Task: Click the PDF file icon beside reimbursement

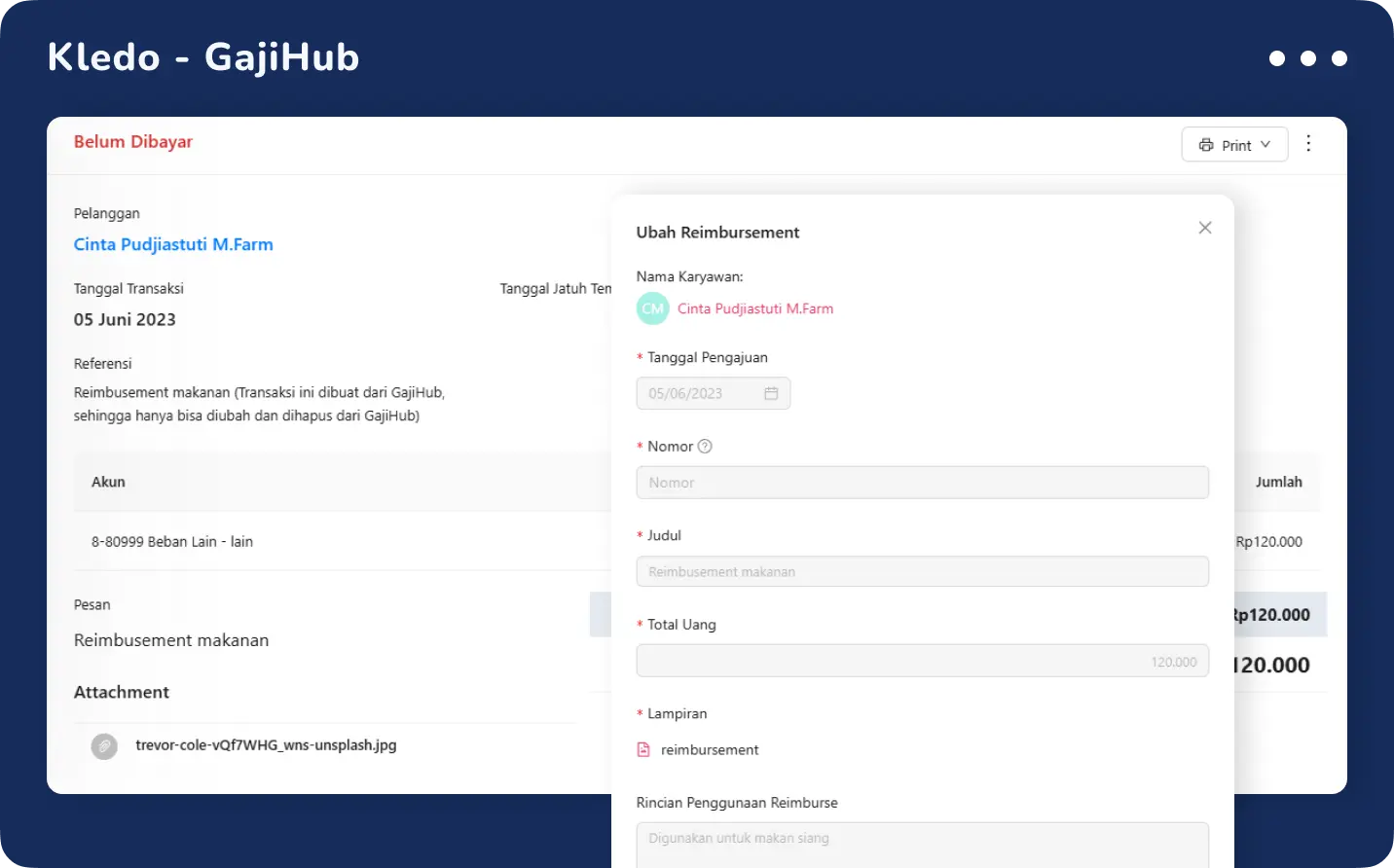Action: [643, 750]
